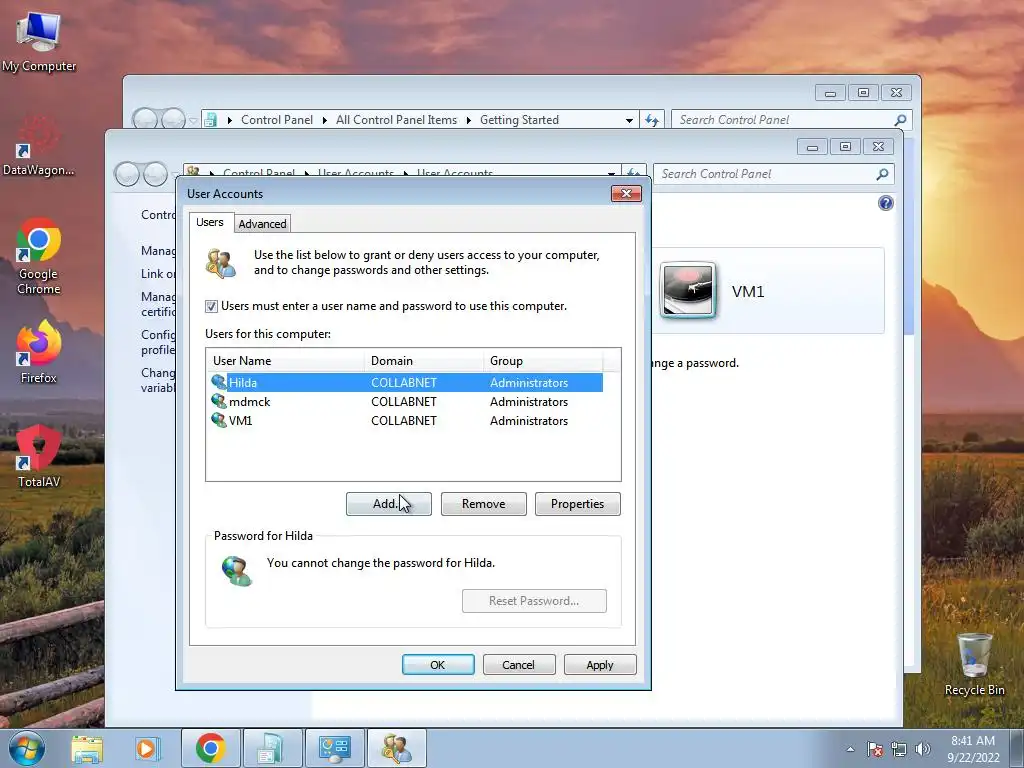
Task: Open the Windows Start menu
Action: pos(27,748)
